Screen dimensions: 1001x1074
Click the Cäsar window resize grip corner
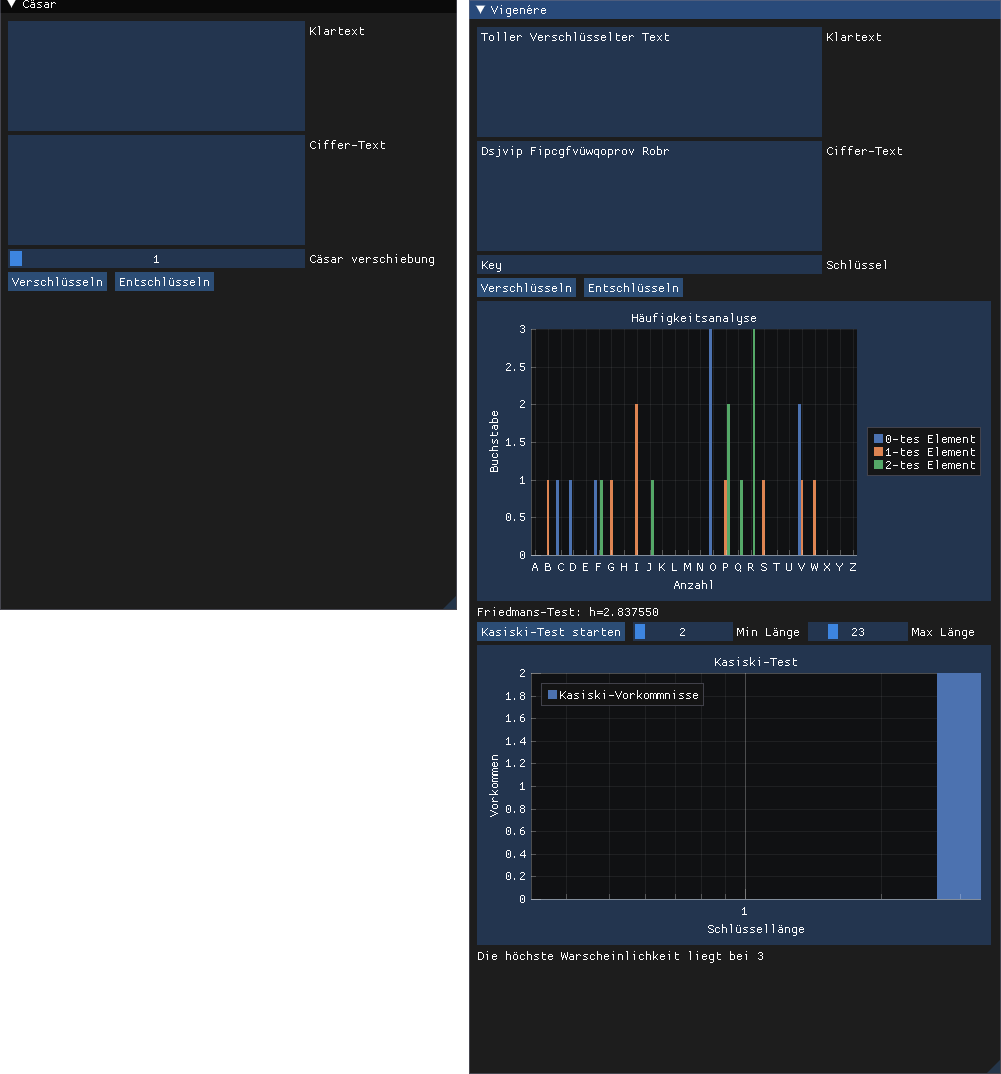point(450,603)
